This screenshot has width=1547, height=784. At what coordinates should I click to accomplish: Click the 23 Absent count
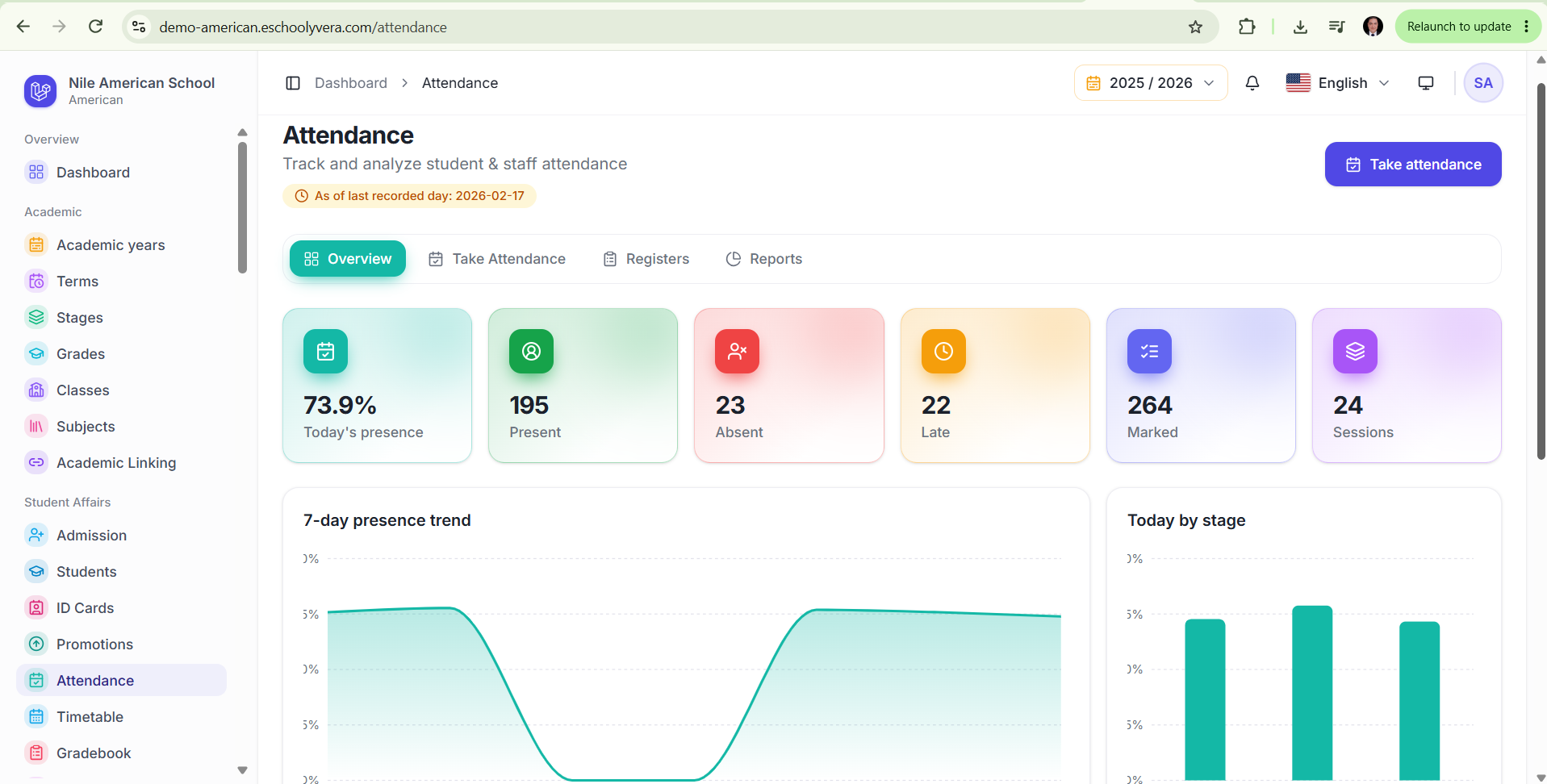pos(730,405)
